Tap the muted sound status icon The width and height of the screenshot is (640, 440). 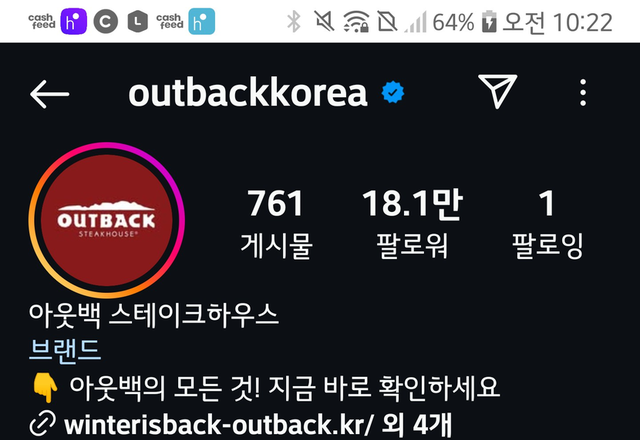[x=324, y=21]
